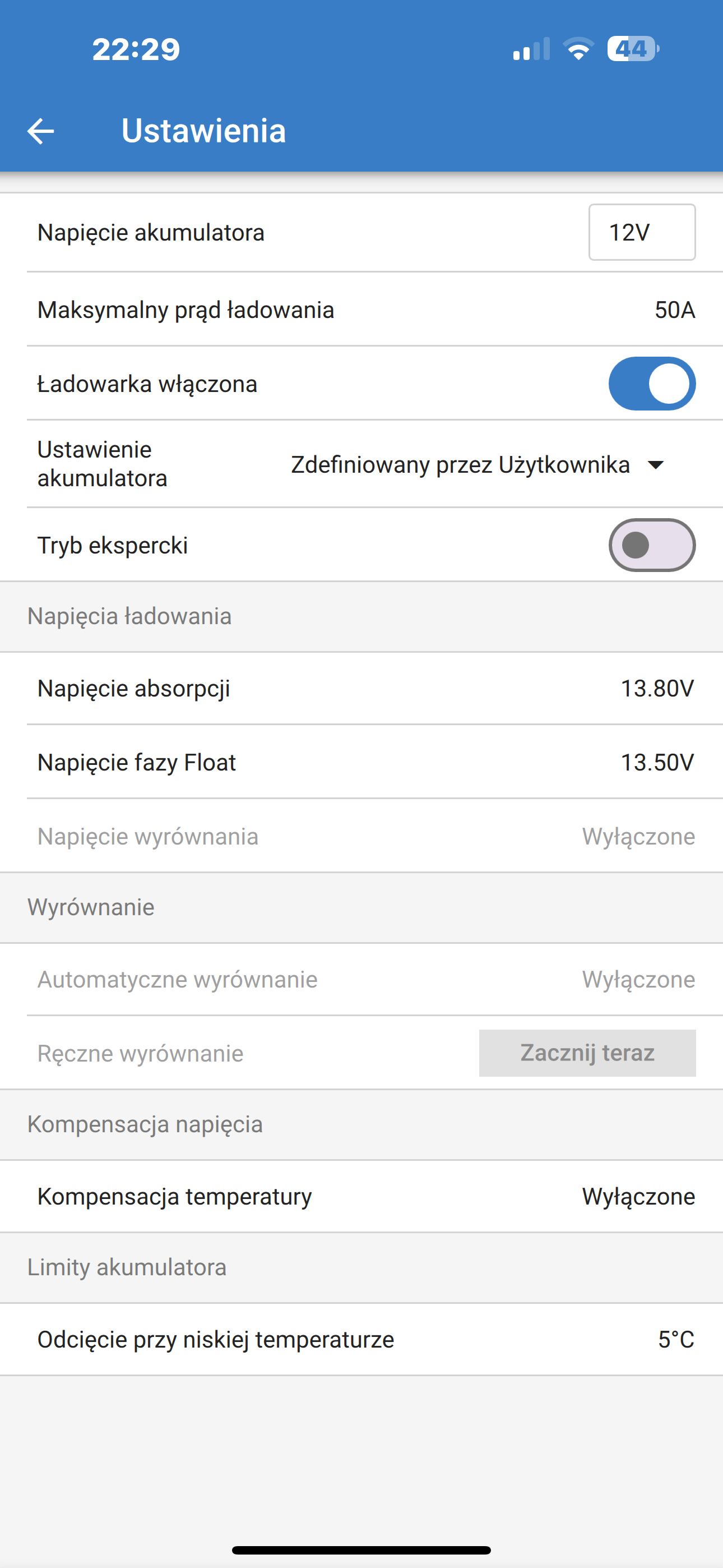Click the Zacznij teraz button
This screenshot has height=1568, width=723.
point(587,1053)
